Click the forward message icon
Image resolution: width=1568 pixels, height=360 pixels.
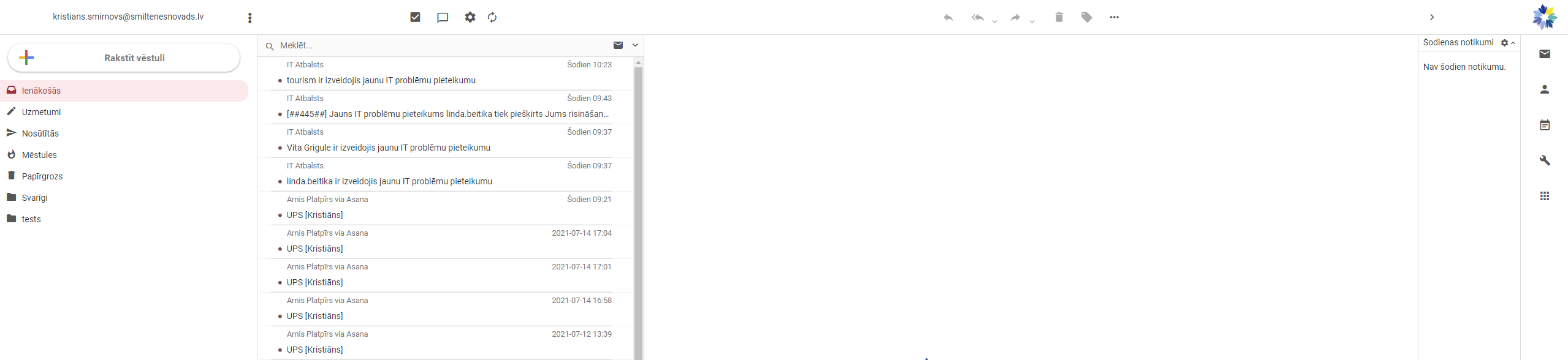1016,18
